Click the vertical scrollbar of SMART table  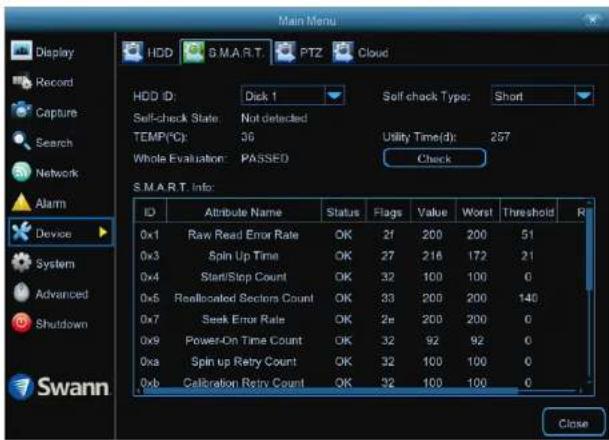[x=590, y=249]
